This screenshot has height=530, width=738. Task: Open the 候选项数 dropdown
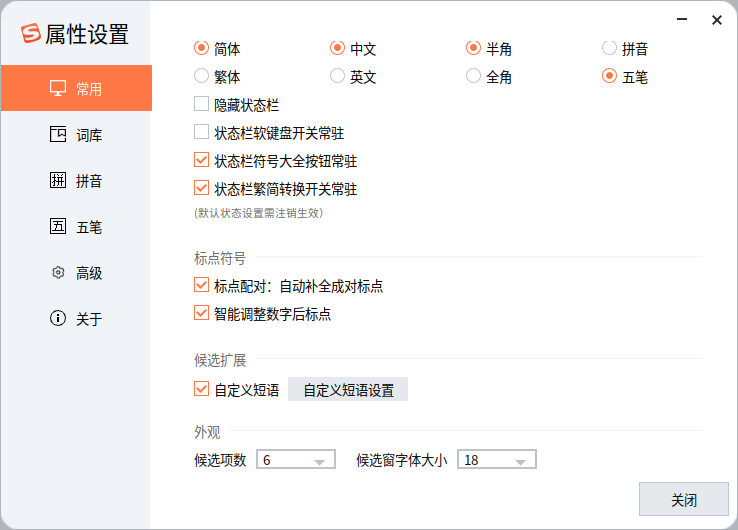click(x=296, y=459)
